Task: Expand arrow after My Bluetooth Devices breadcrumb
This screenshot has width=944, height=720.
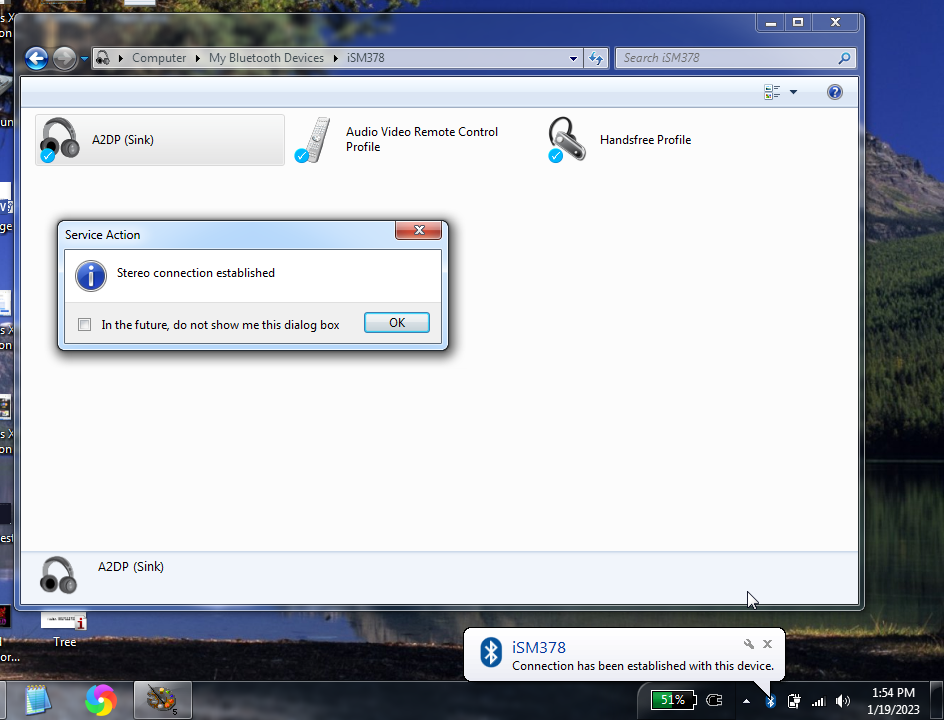Action: (335, 58)
